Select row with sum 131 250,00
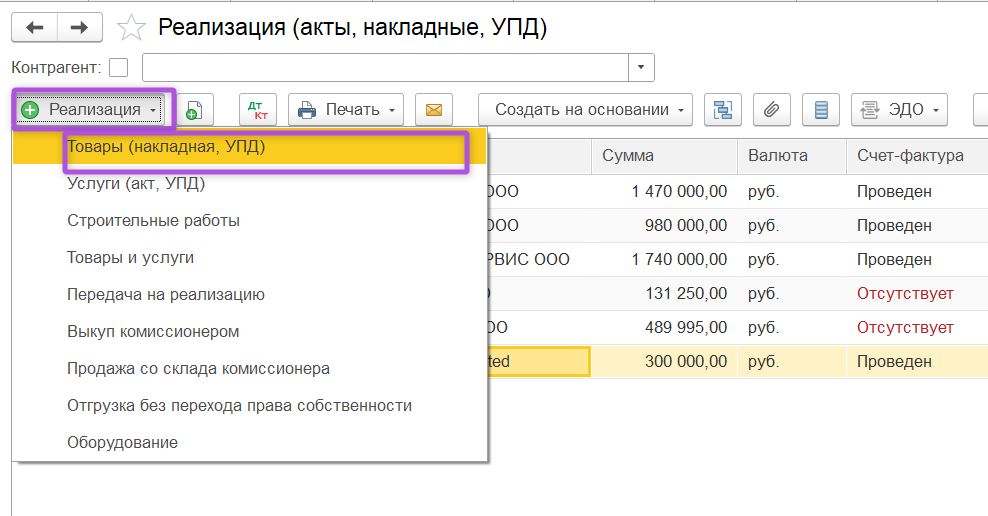The image size is (988, 516). [737, 294]
